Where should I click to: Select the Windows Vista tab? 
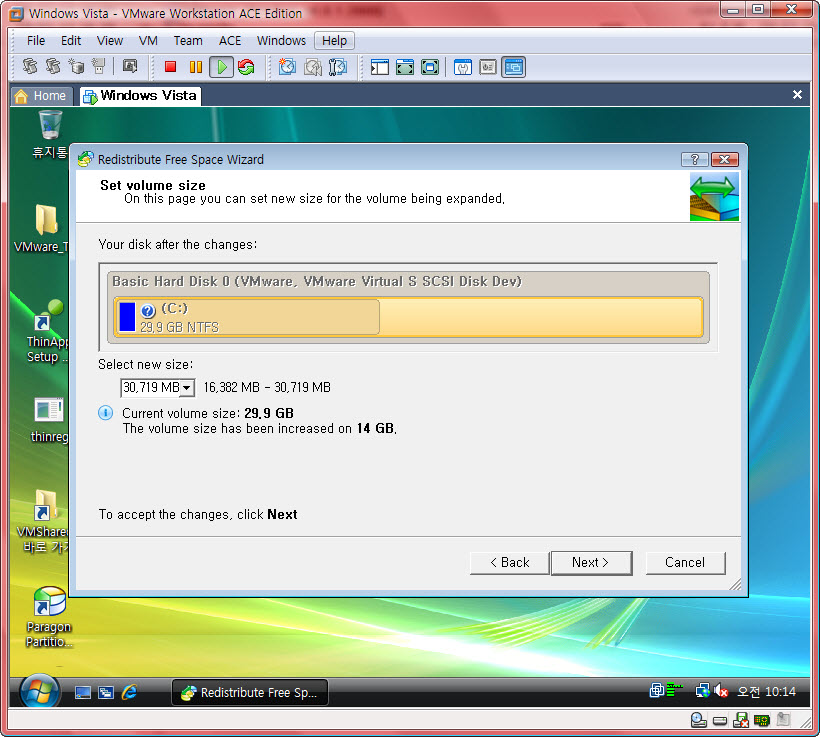(140, 96)
